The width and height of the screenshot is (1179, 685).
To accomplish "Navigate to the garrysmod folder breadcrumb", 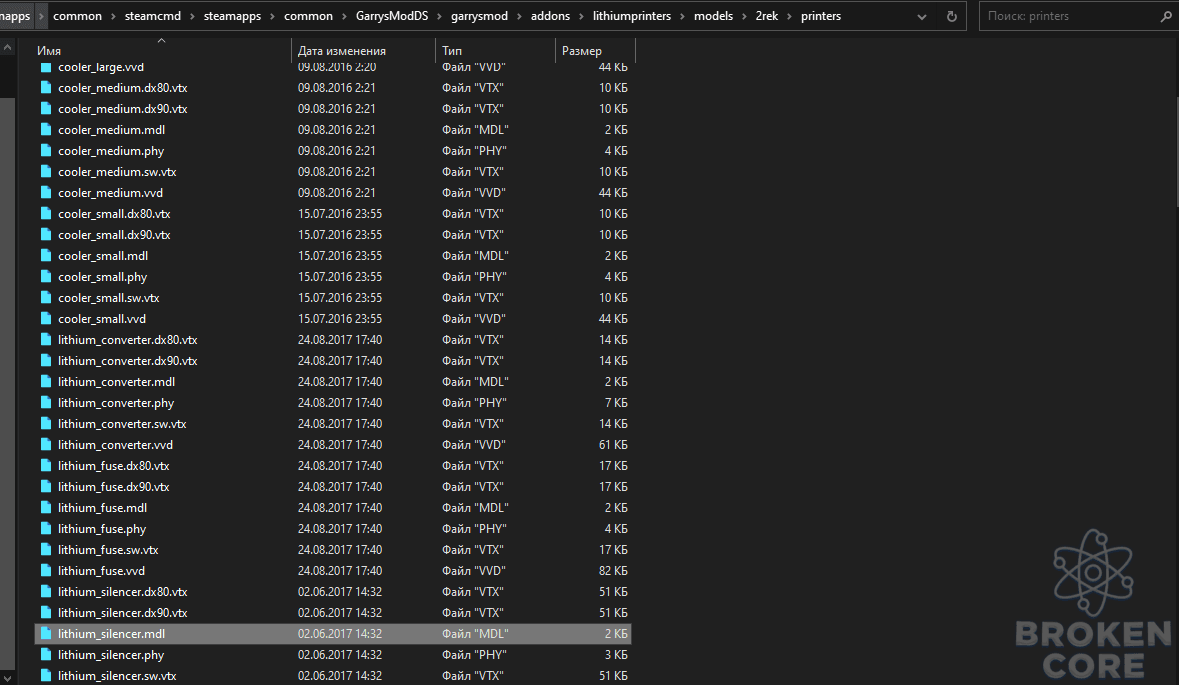I will pos(479,16).
